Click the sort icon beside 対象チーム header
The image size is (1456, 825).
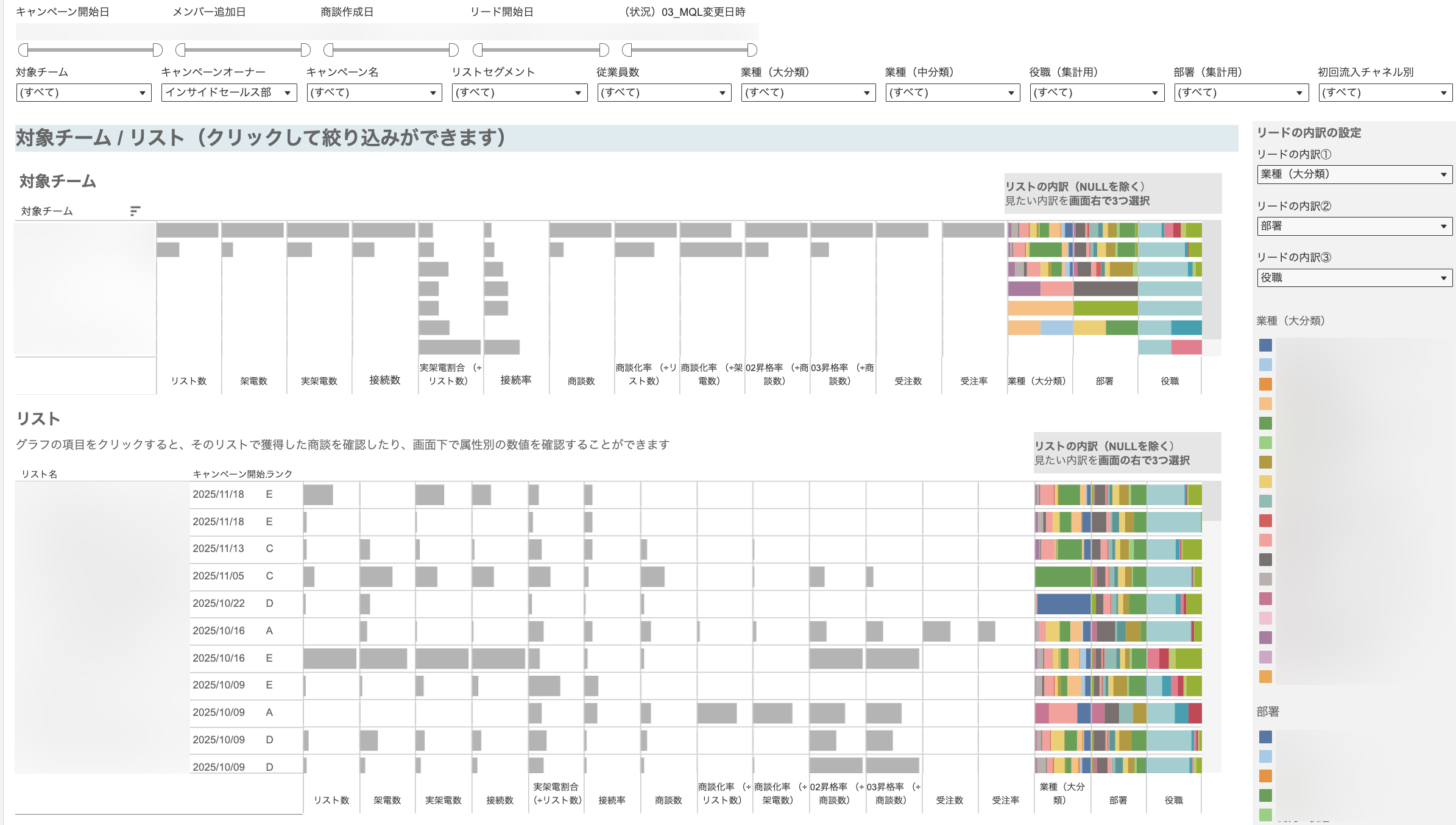coord(135,211)
